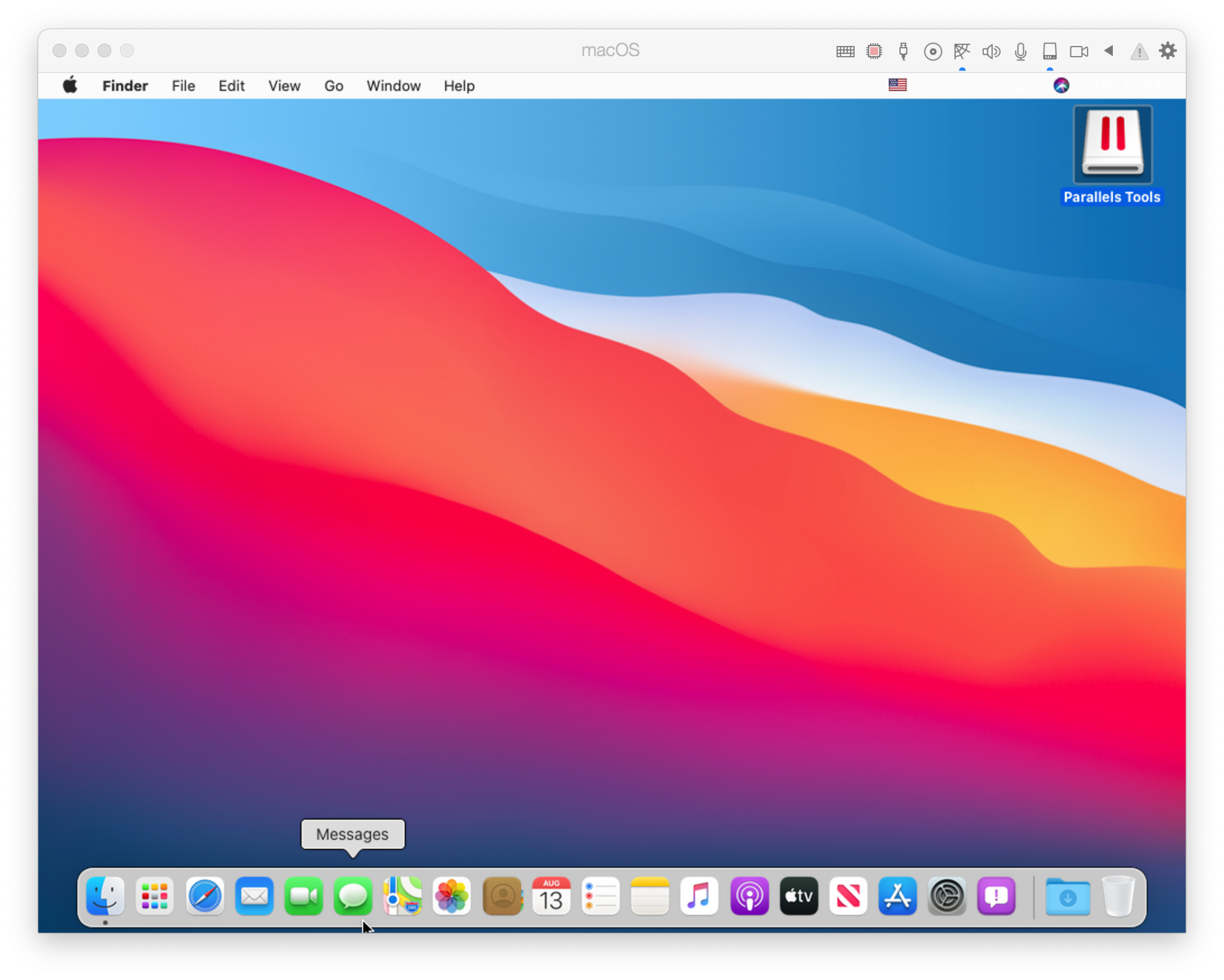Open the USB devices icon

coord(902,51)
